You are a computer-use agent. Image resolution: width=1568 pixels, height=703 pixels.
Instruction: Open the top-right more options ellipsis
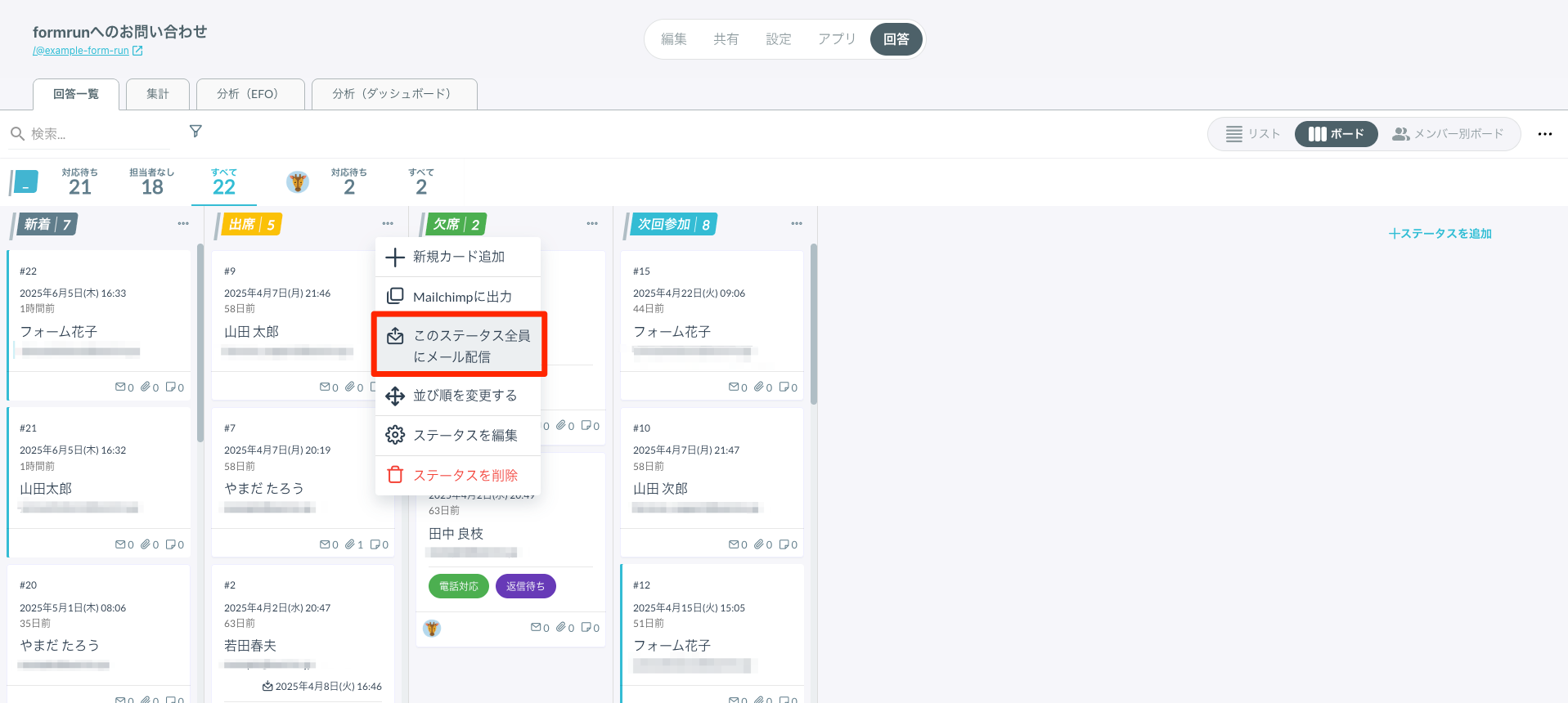[1545, 134]
